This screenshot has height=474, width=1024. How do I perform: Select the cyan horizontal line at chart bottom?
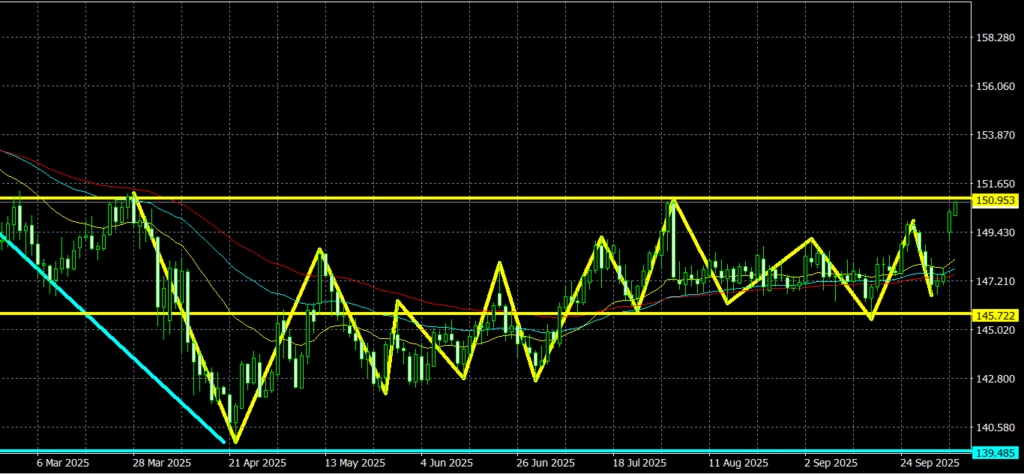click(500, 451)
